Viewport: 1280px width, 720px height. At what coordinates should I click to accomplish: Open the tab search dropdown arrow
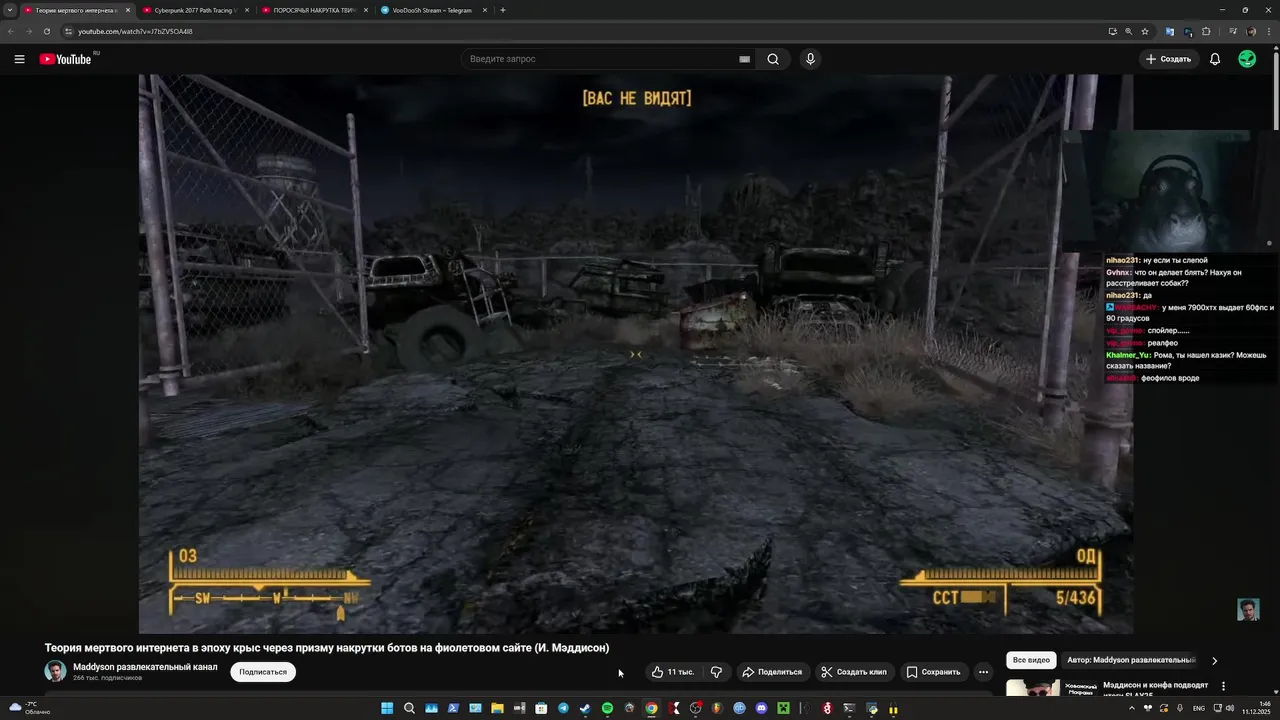(10, 10)
